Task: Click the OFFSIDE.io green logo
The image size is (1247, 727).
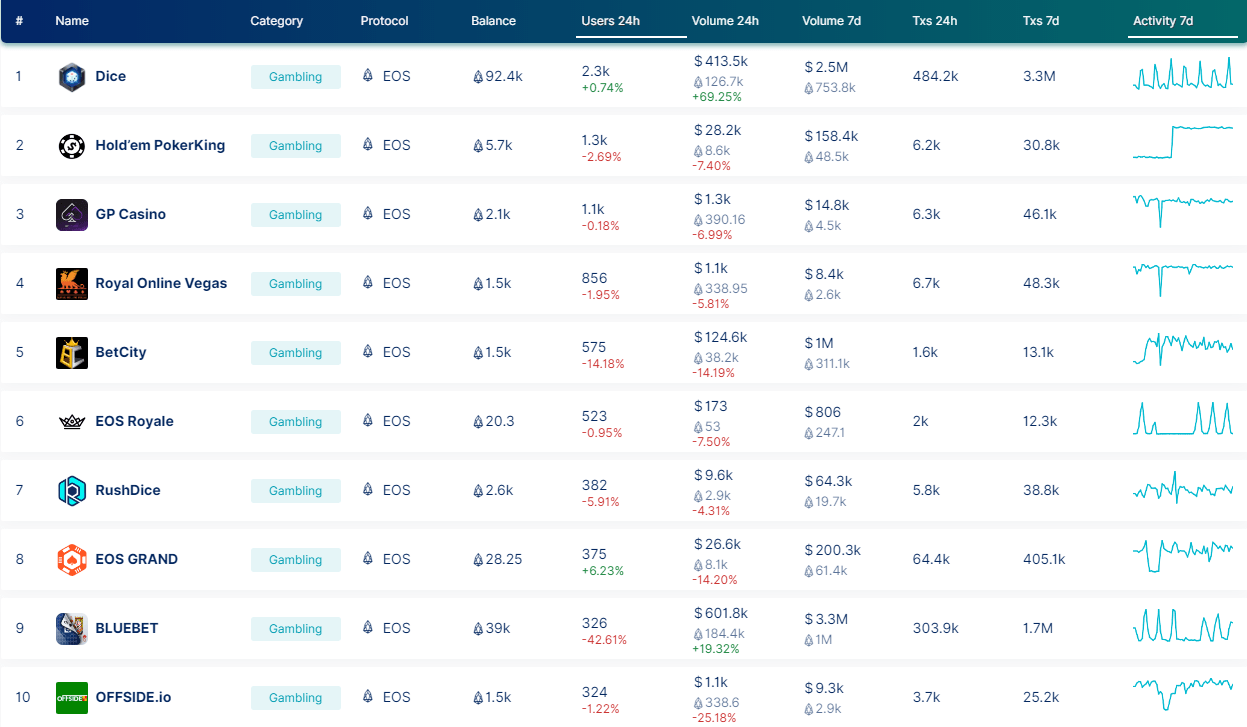Action: click(x=72, y=698)
